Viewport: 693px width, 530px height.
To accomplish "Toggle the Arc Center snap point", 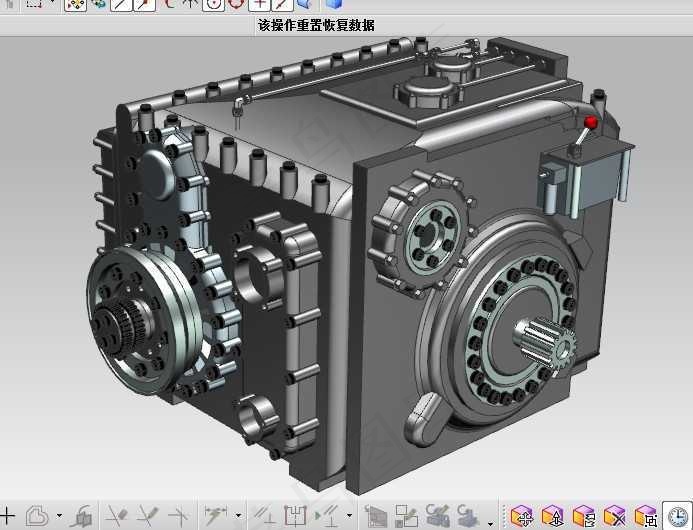I will point(213,5).
